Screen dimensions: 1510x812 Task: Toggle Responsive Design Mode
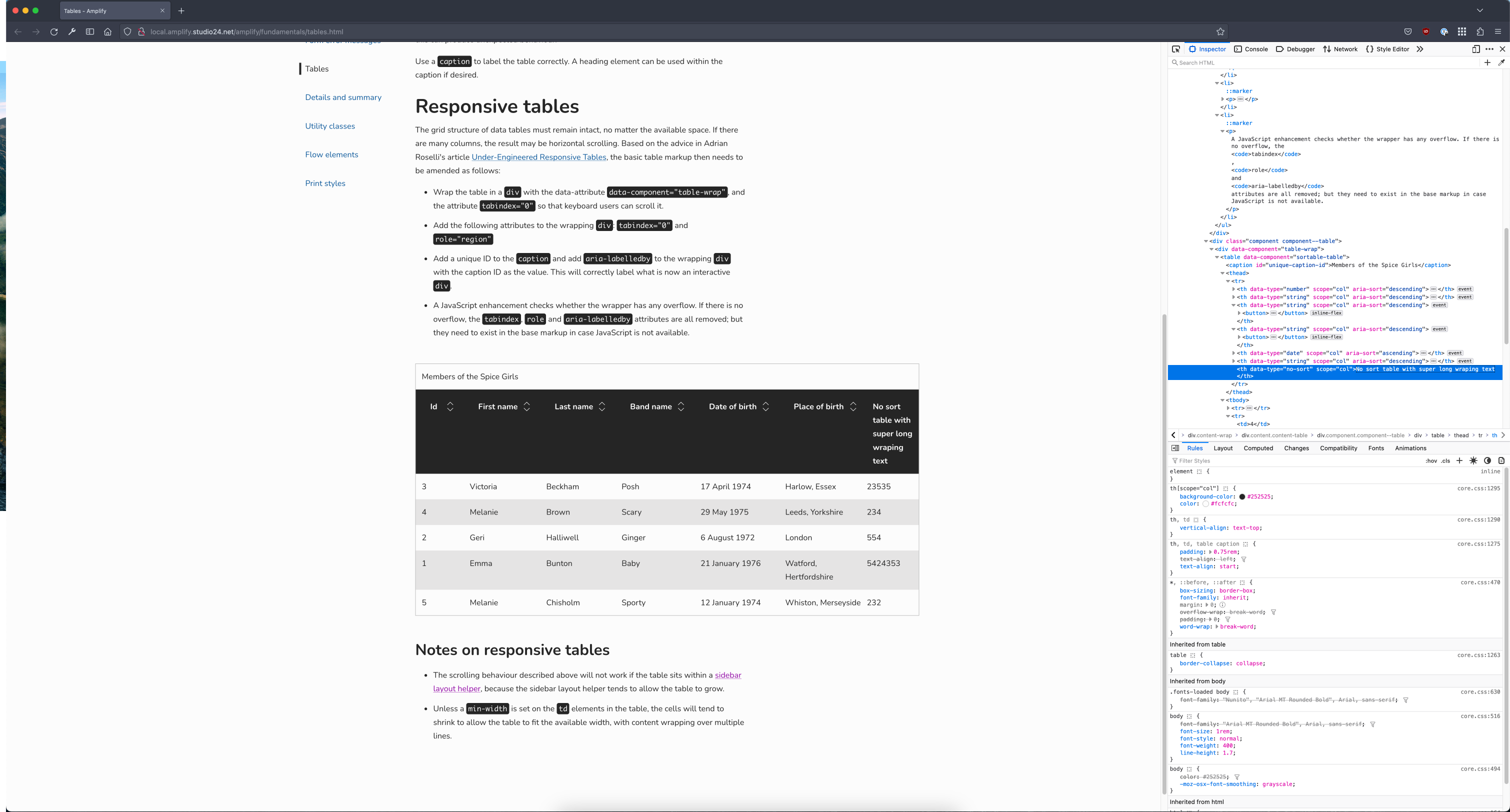[1476, 49]
